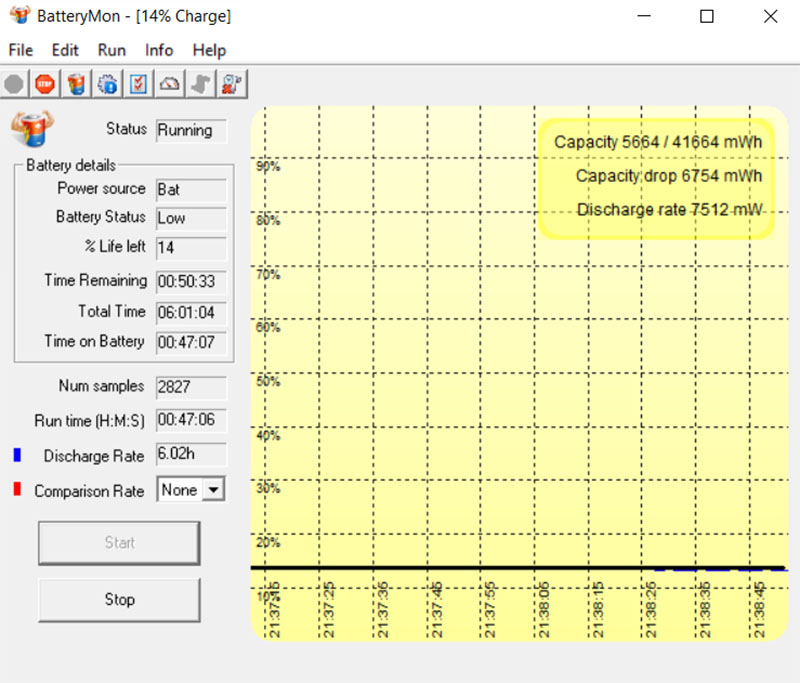Open the File menu

(20, 50)
